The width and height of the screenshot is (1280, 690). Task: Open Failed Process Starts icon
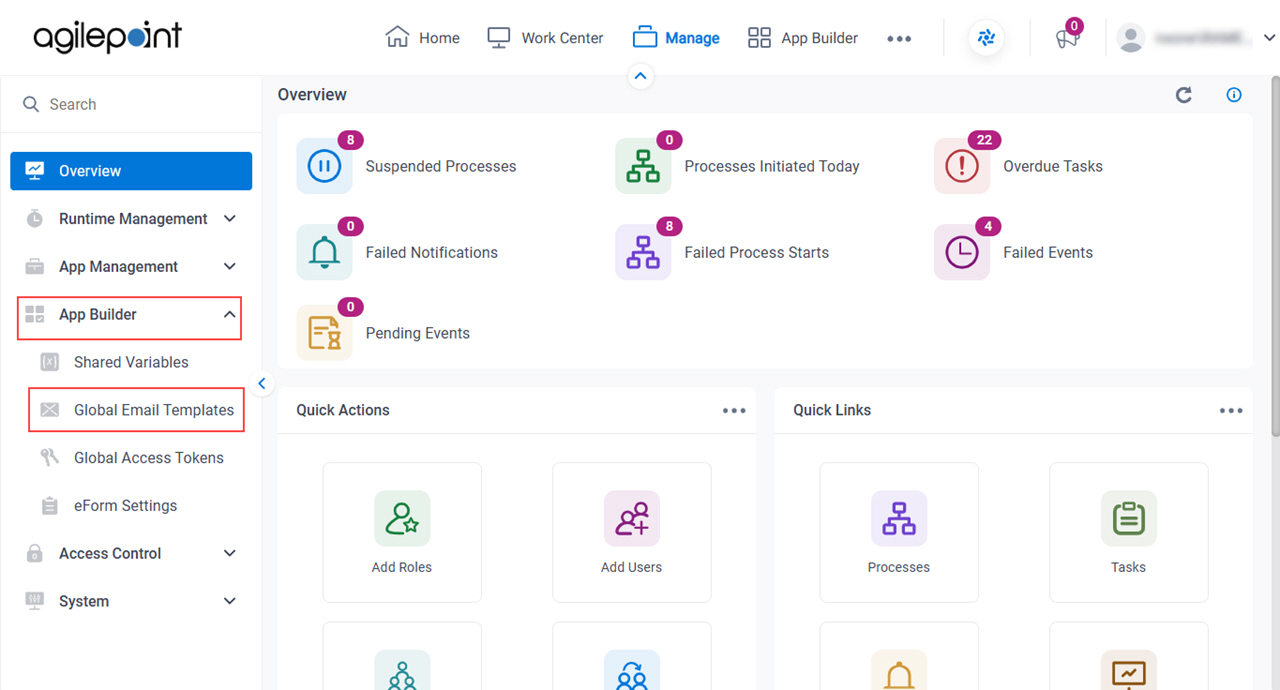pos(643,252)
